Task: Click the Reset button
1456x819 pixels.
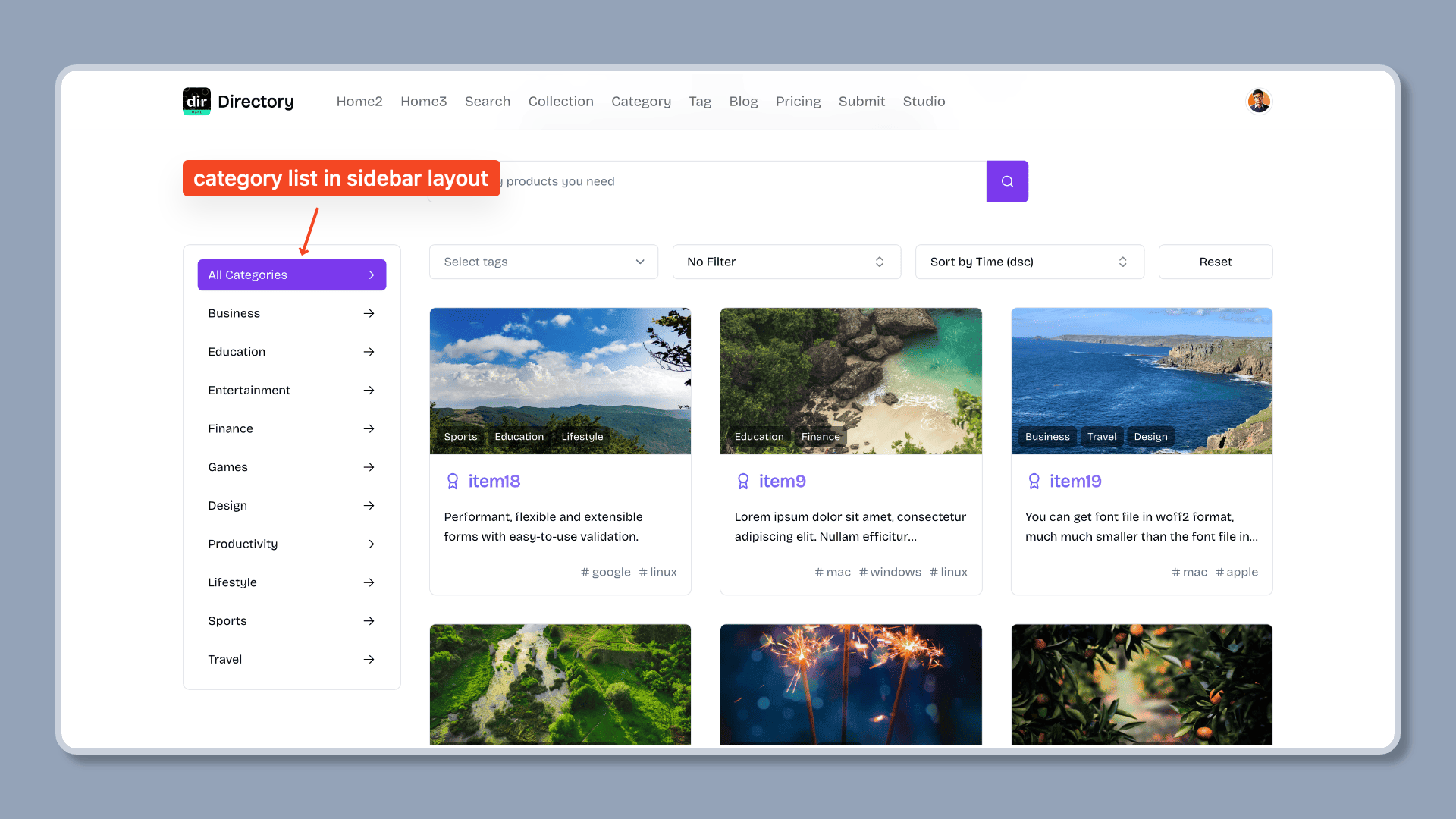Action: (x=1215, y=261)
